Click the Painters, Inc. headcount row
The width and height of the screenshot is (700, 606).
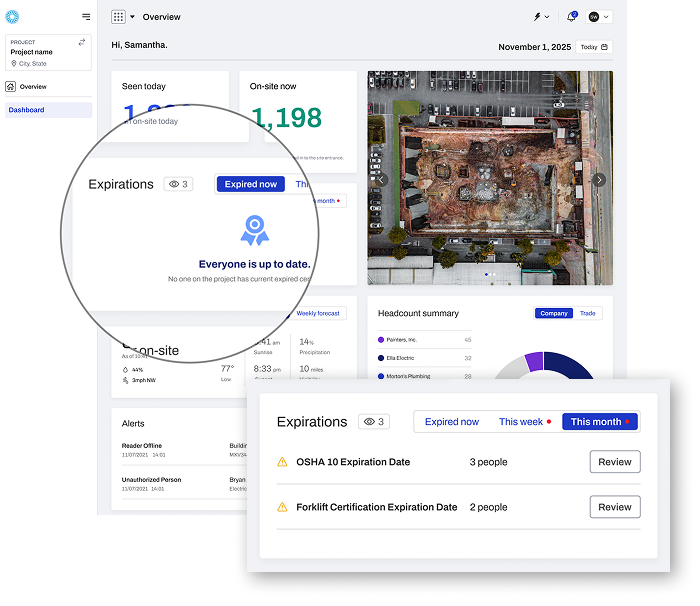(x=425, y=340)
